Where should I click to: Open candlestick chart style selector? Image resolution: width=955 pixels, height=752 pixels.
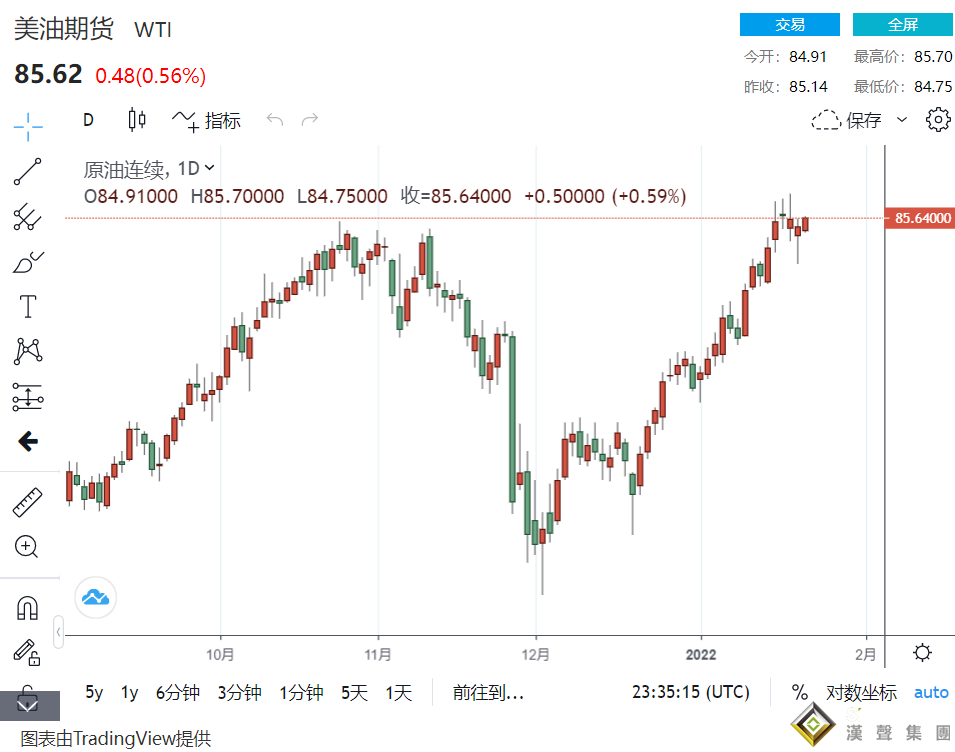(137, 120)
